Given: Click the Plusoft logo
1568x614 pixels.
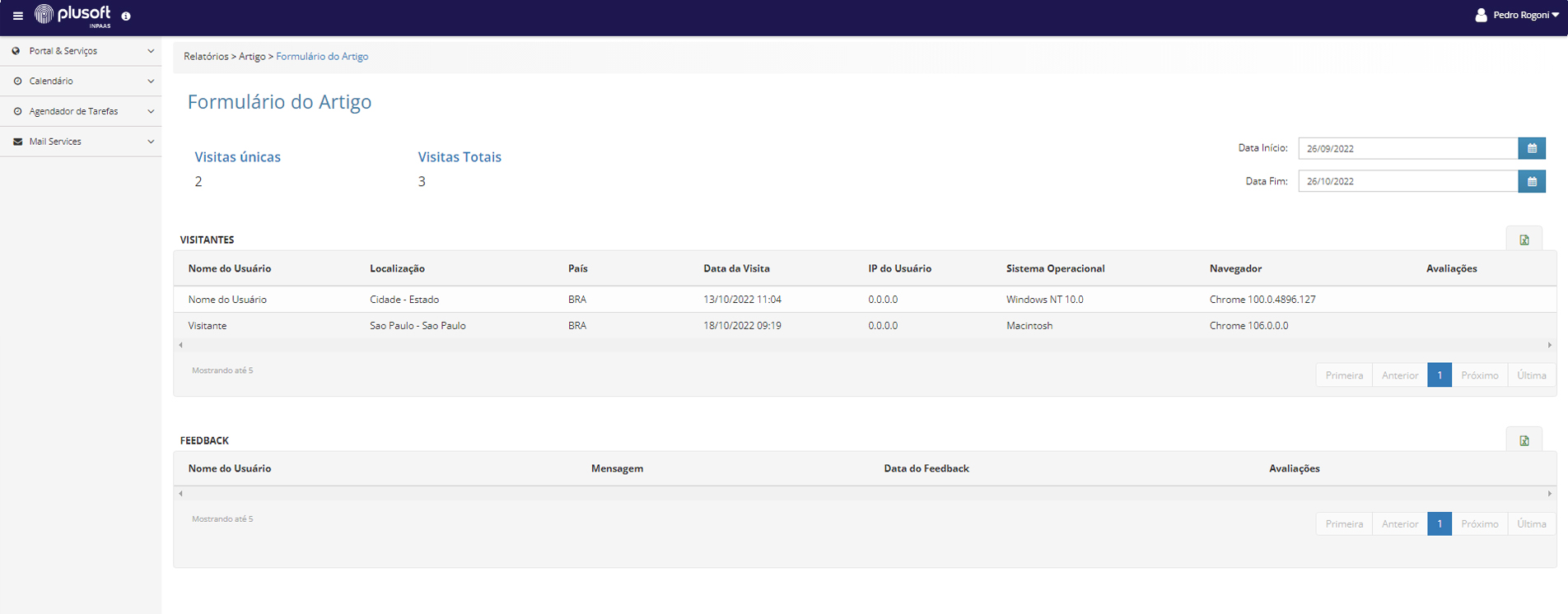Looking at the screenshot, I should click(x=72, y=15).
